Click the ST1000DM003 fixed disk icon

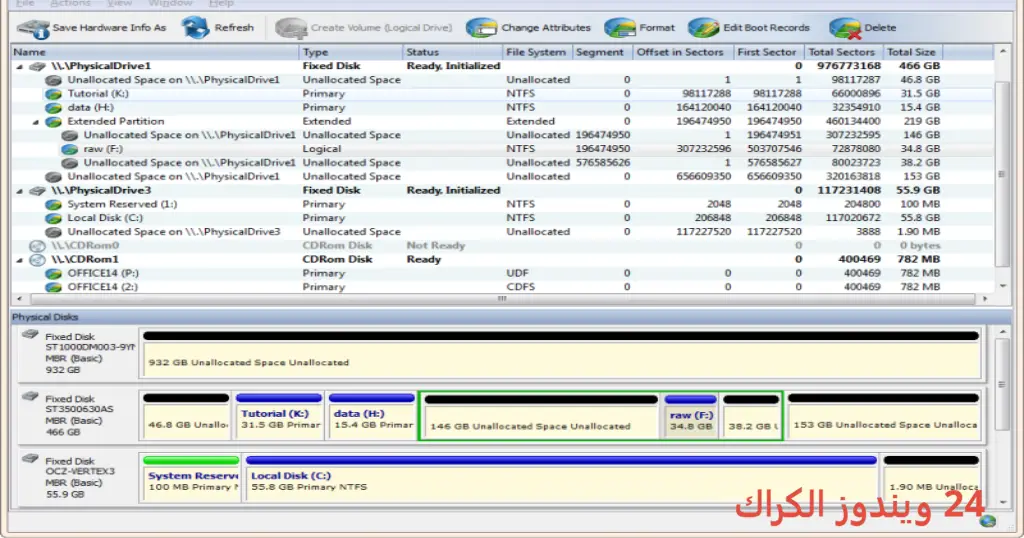point(30,334)
